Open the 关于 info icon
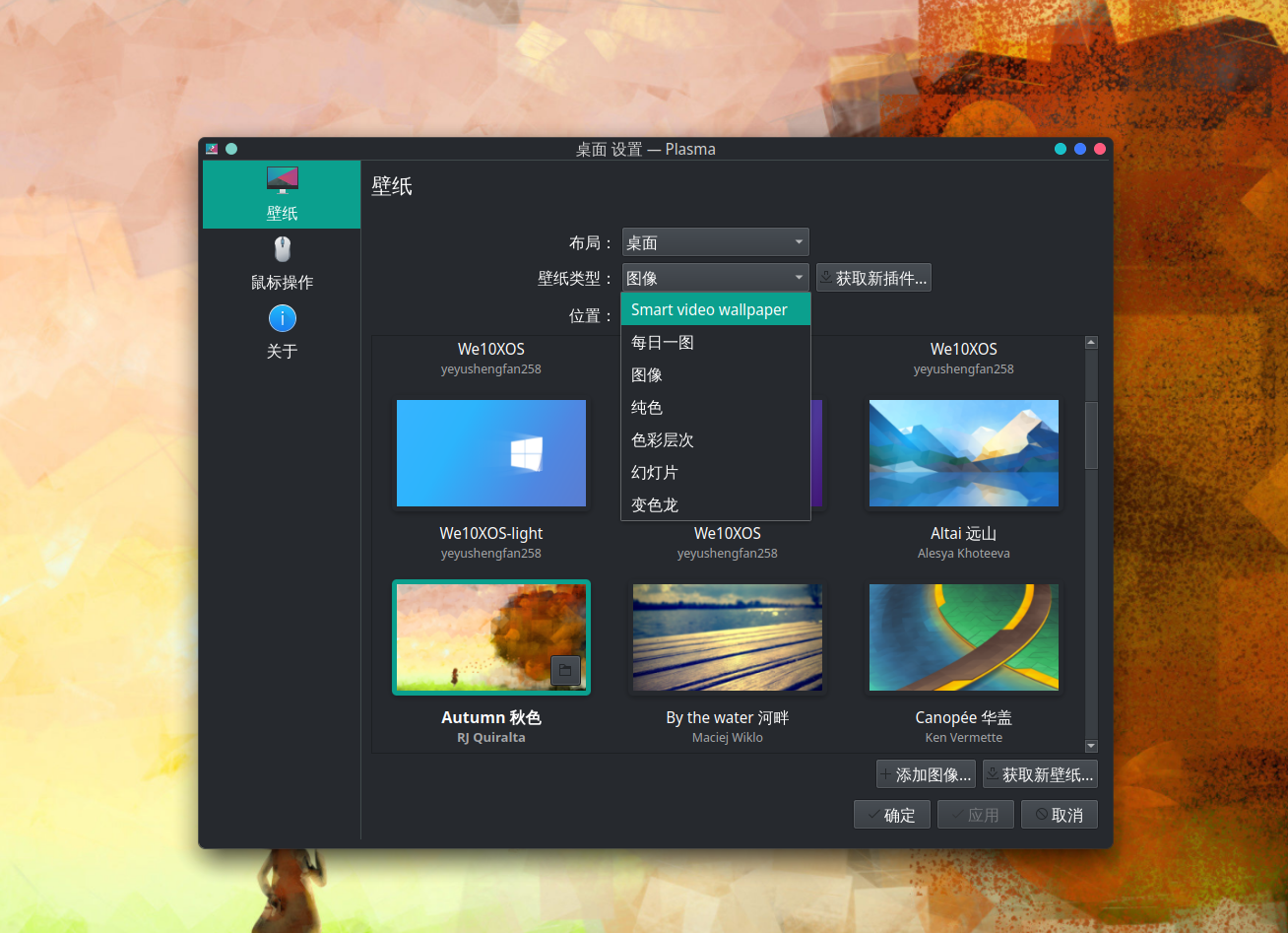 click(282, 318)
